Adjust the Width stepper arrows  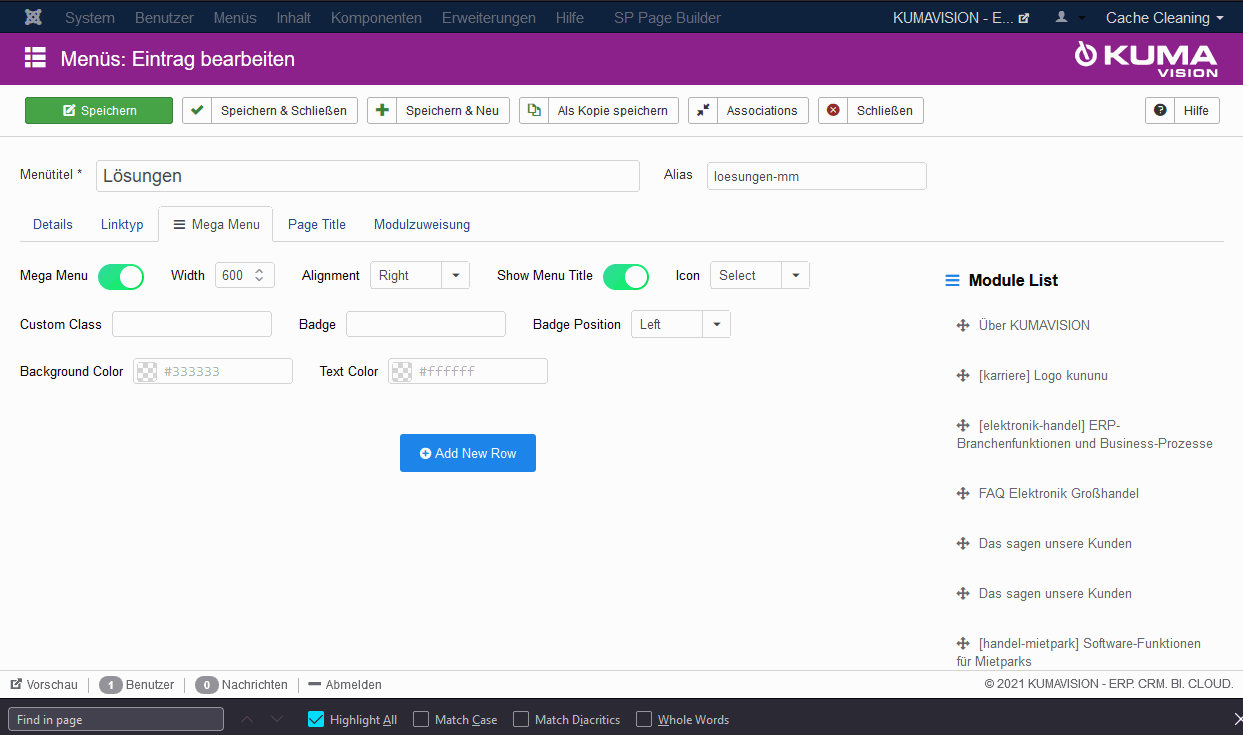tap(259, 275)
